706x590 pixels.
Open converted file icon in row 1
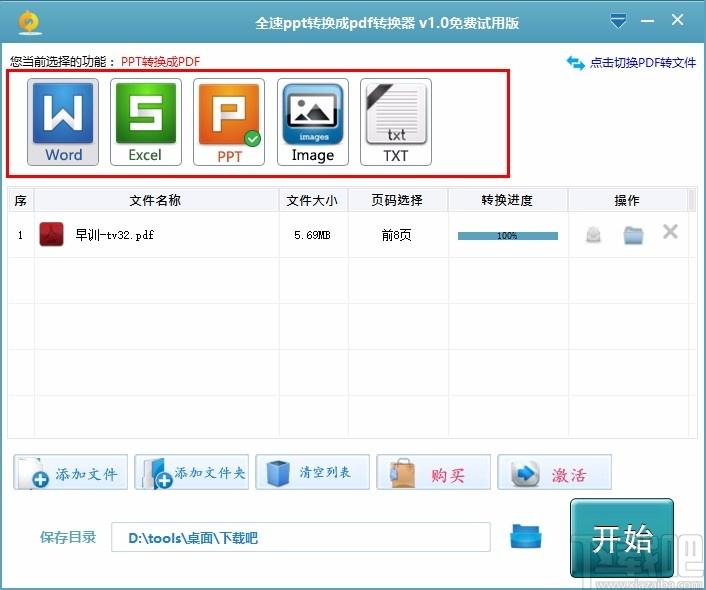tap(593, 235)
